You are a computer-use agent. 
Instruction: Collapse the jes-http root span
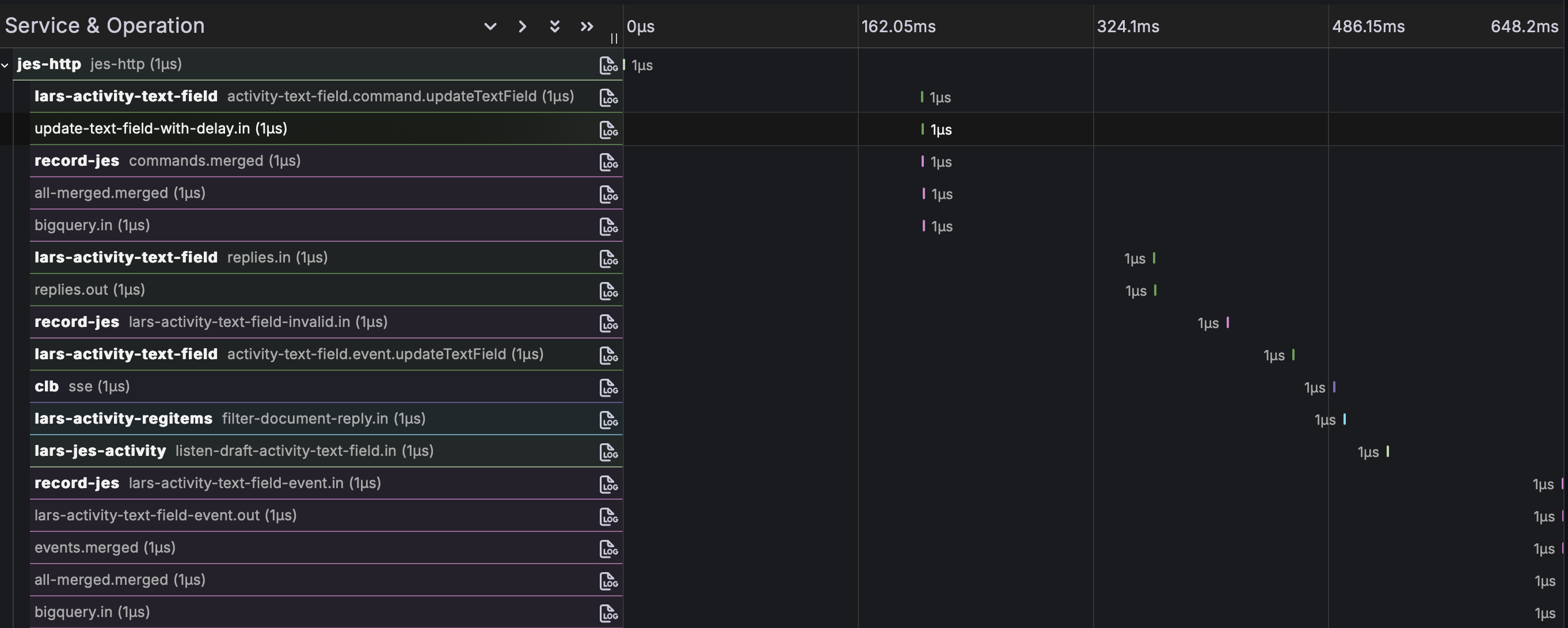[5, 64]
